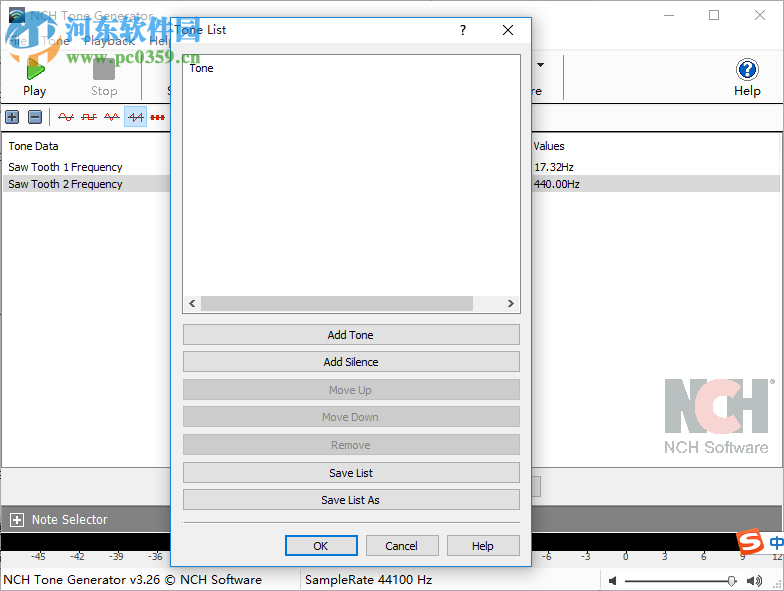Click Save List button
The height and width of the screenshot is (591, 784).
(351, 473)
